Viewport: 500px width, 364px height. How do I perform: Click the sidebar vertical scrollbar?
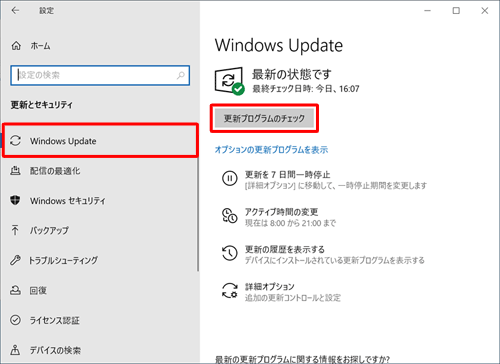pos(198,213)
